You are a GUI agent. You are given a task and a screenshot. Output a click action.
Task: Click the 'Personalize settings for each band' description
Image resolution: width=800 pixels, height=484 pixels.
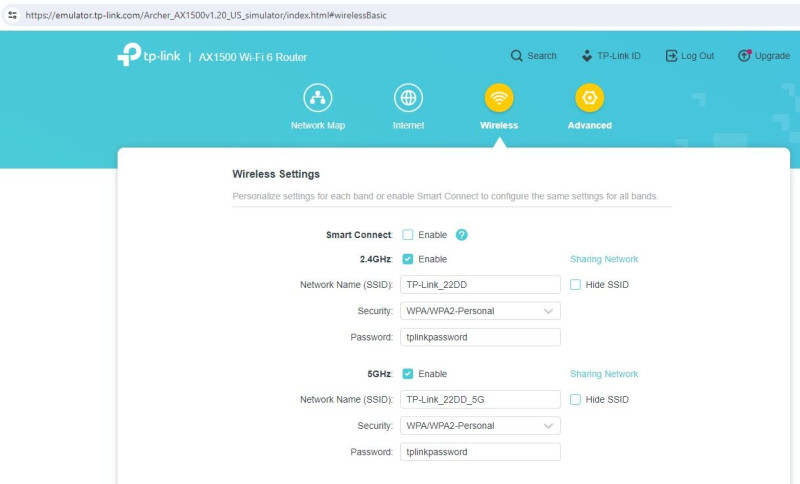(x=445, y=196)
